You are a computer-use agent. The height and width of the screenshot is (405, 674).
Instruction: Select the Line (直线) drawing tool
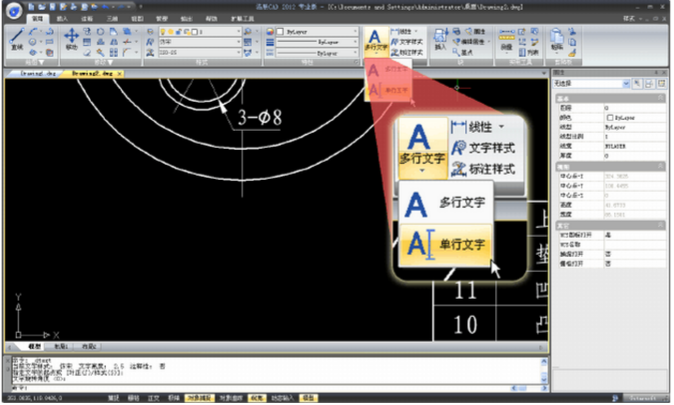[x=16, y=40]
